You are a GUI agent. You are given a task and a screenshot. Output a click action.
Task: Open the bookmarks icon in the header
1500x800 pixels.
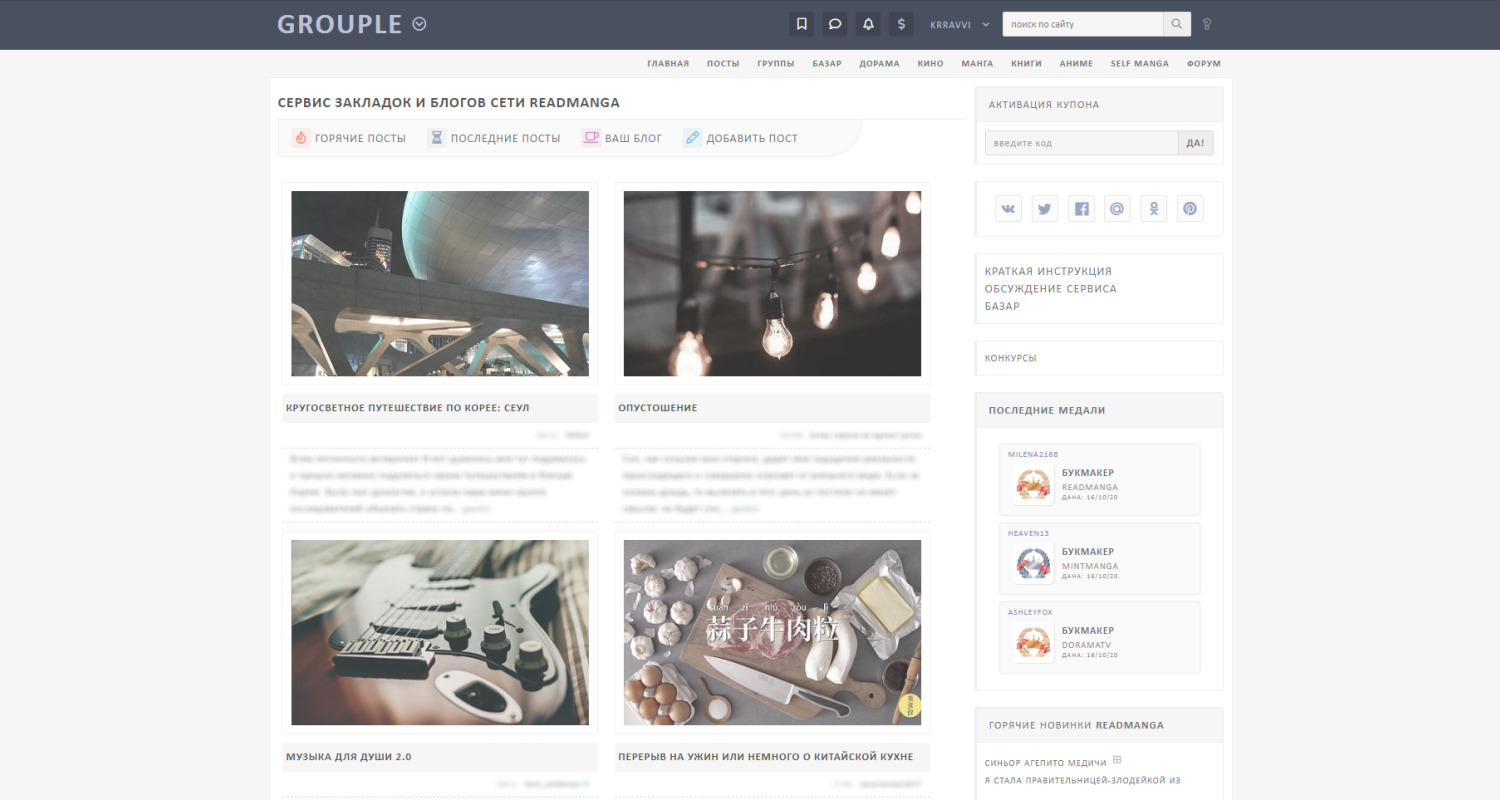click(x=801, y=23)
